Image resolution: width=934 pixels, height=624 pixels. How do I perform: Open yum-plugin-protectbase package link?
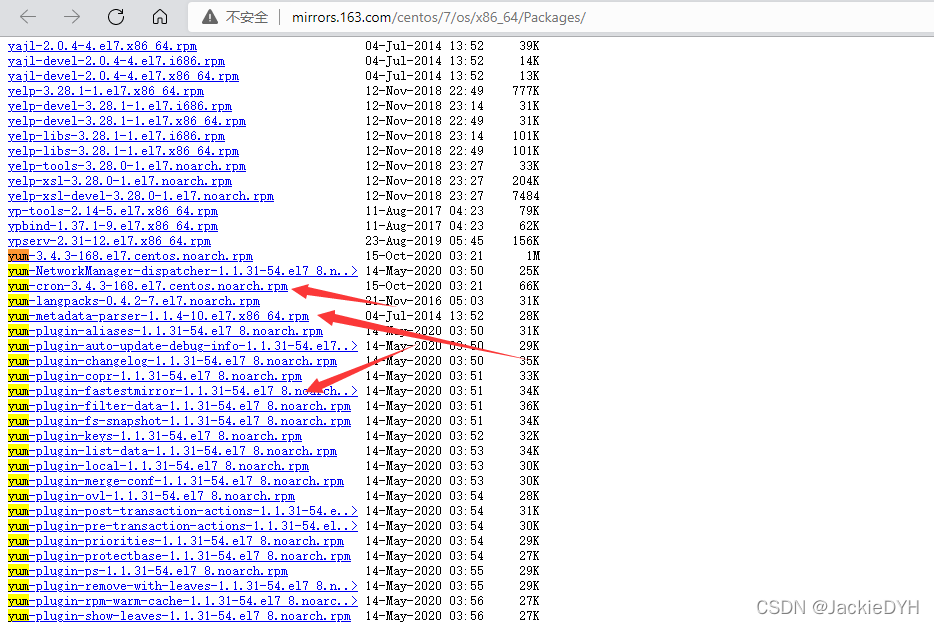179,556
